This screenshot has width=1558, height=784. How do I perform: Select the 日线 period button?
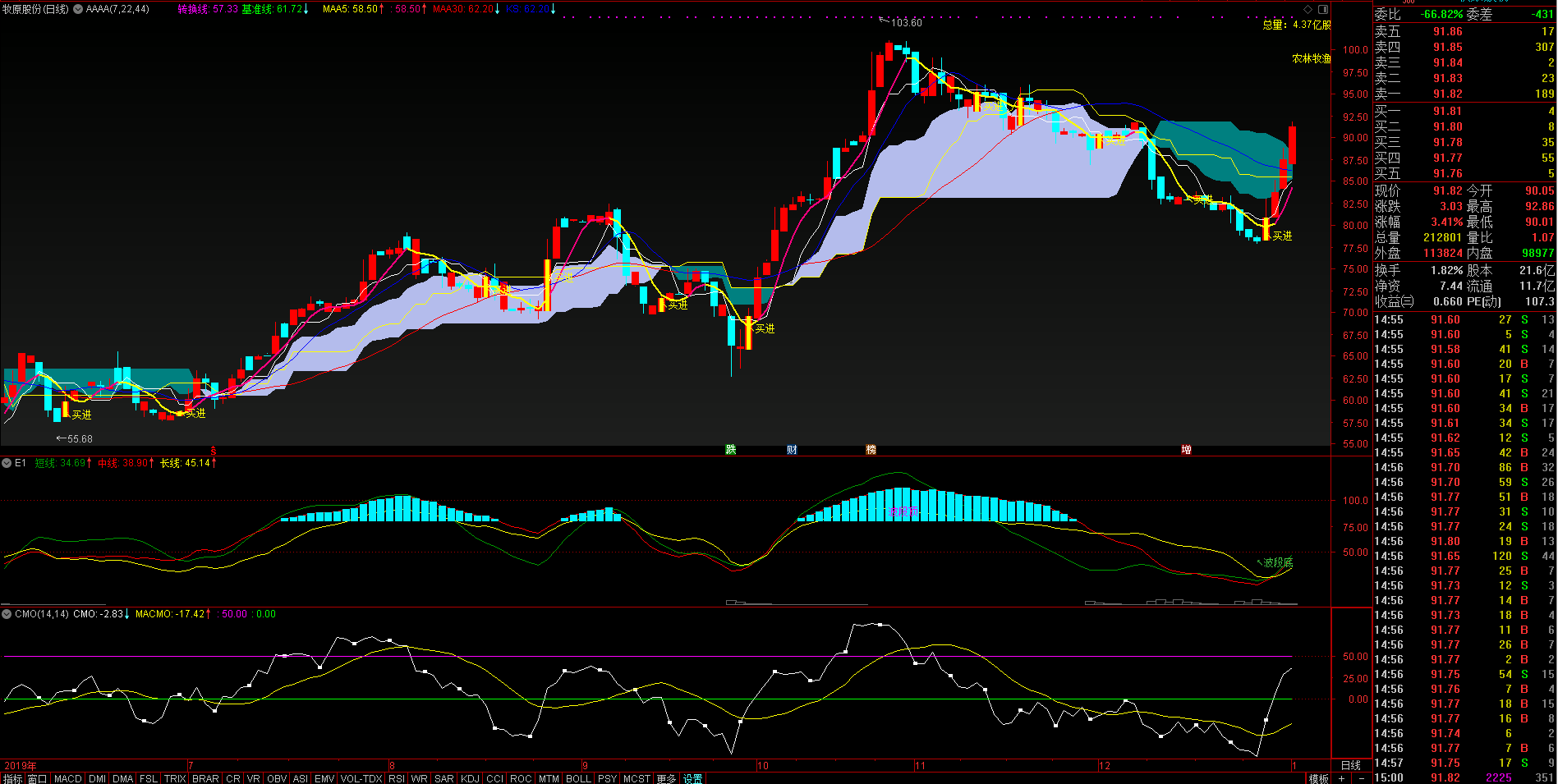coord(1351,765)
